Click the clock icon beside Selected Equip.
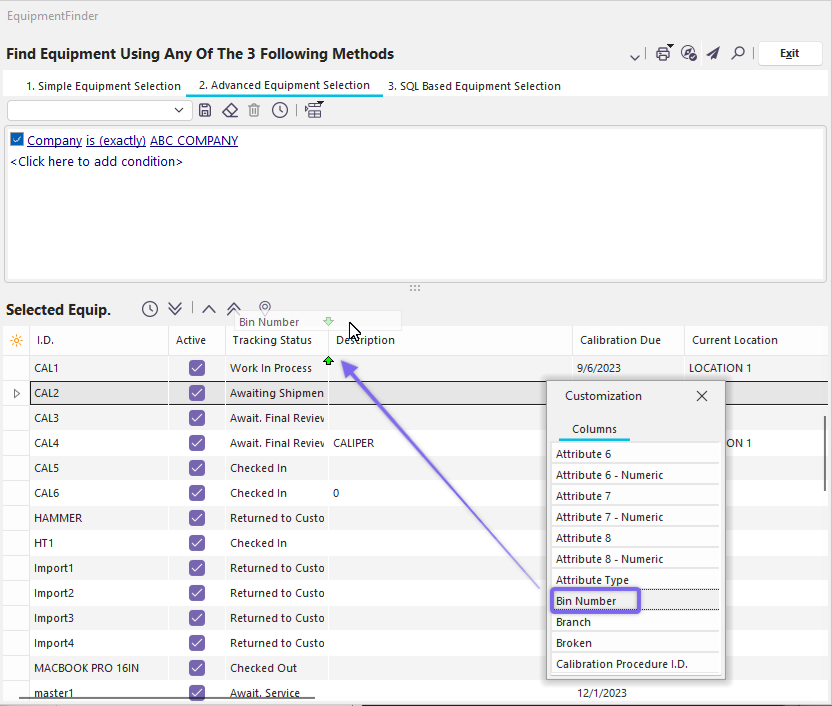The height and width of the screenshot is (706, 832). click(150, 309)
